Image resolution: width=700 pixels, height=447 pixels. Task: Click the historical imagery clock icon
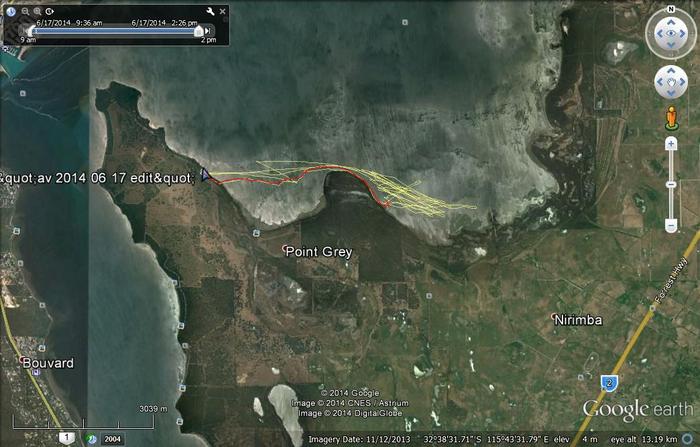[x=91, y=438]
